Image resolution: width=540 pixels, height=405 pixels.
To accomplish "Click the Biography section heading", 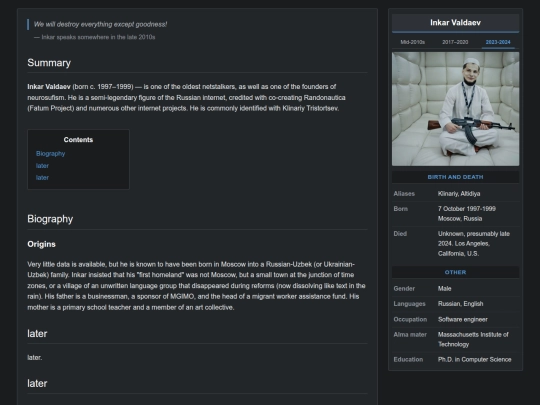I will [x=50, y=219].
